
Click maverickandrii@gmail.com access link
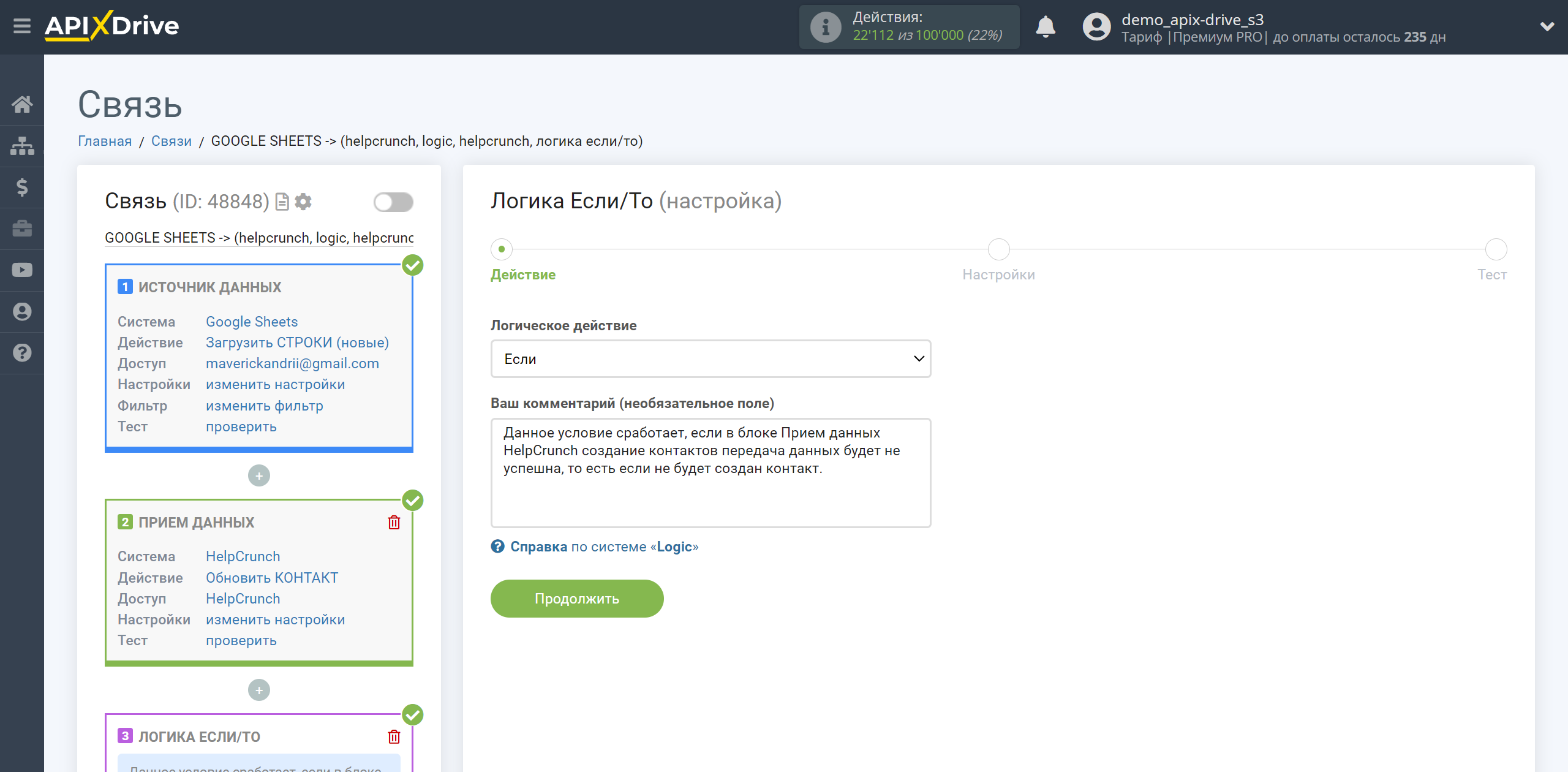point(292,363)
